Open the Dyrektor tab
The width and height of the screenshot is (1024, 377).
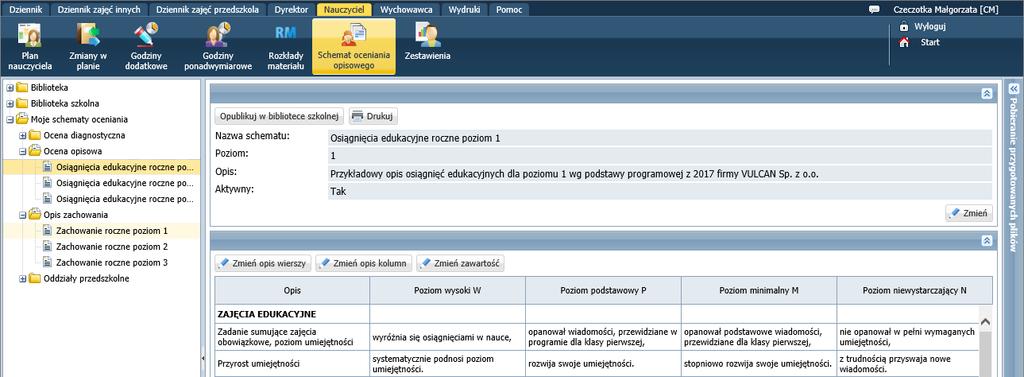(291, 10)
